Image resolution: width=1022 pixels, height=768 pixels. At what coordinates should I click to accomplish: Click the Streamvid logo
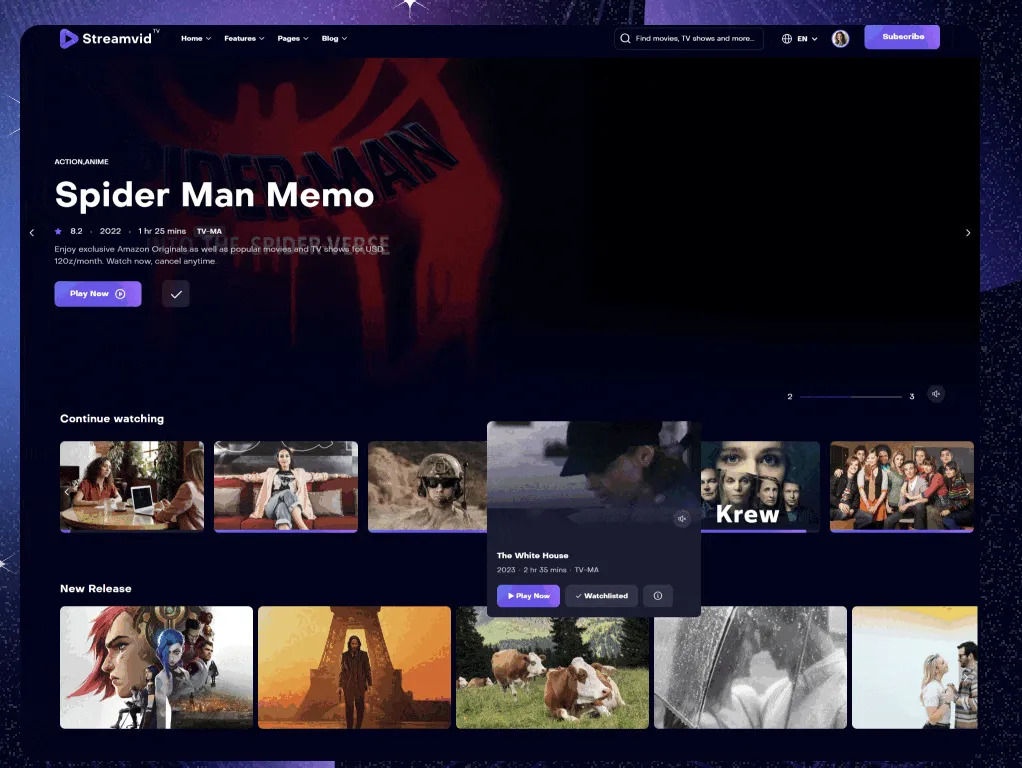[110, 38]
